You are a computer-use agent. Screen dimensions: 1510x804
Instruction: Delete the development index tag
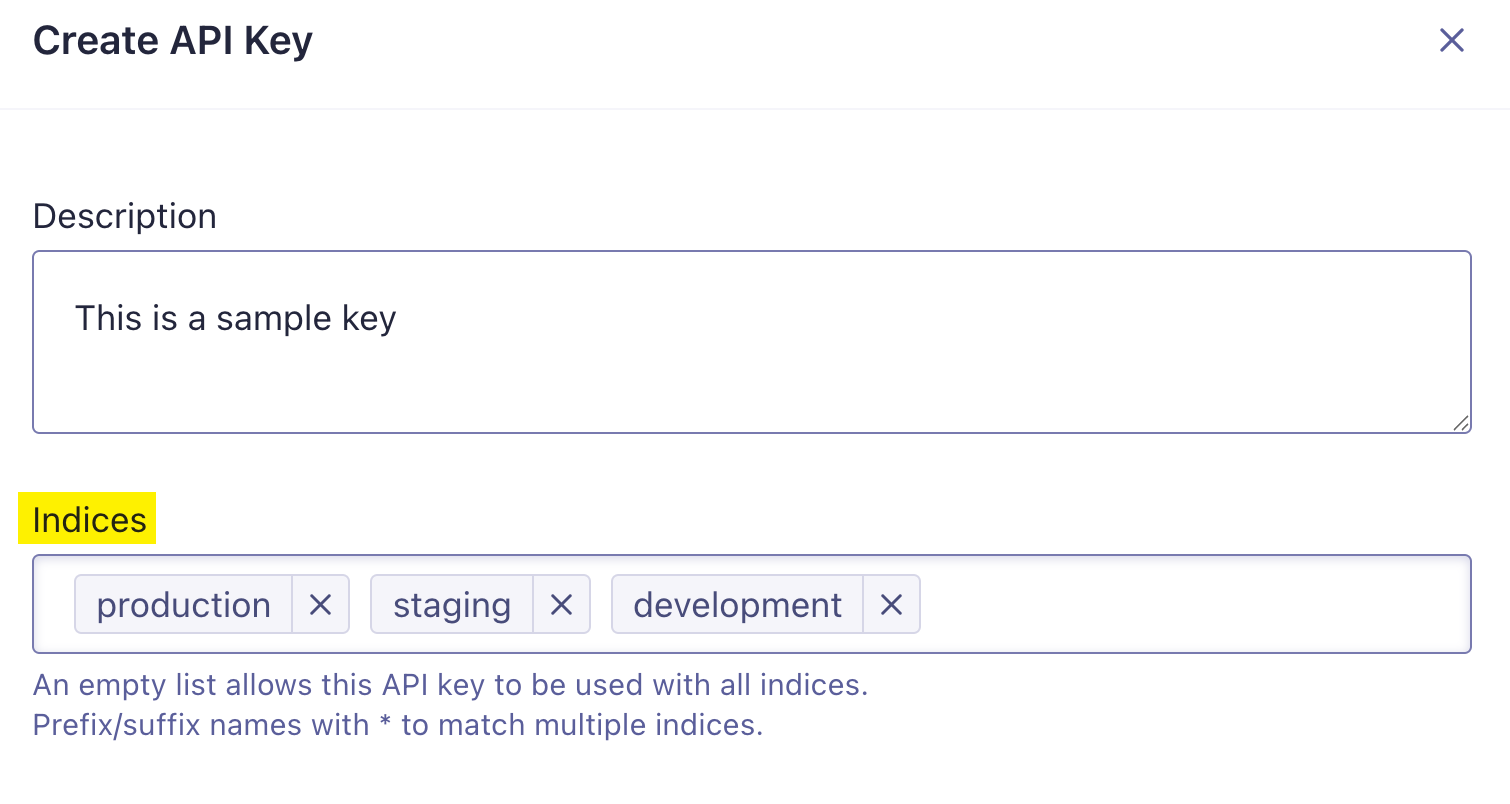click(x=891, y=604)
